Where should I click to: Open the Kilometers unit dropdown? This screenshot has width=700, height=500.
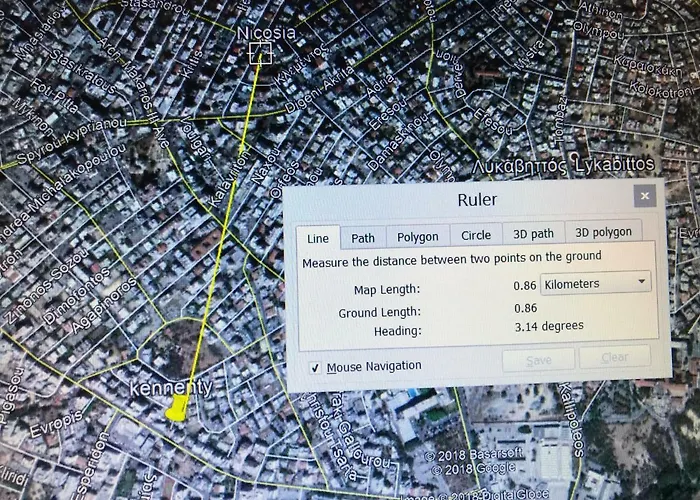click(596, 284)
